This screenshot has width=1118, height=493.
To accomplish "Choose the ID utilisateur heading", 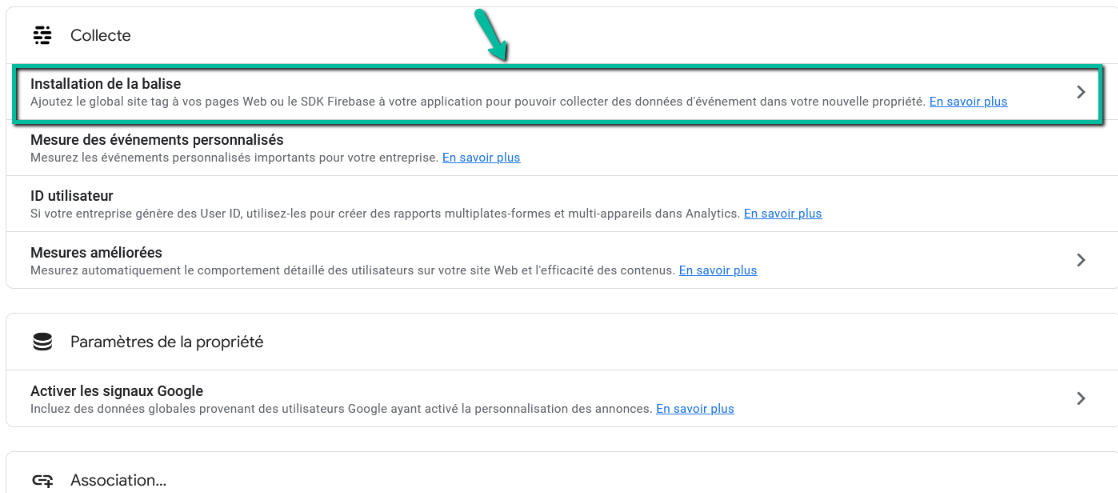I will pos(71,195).
